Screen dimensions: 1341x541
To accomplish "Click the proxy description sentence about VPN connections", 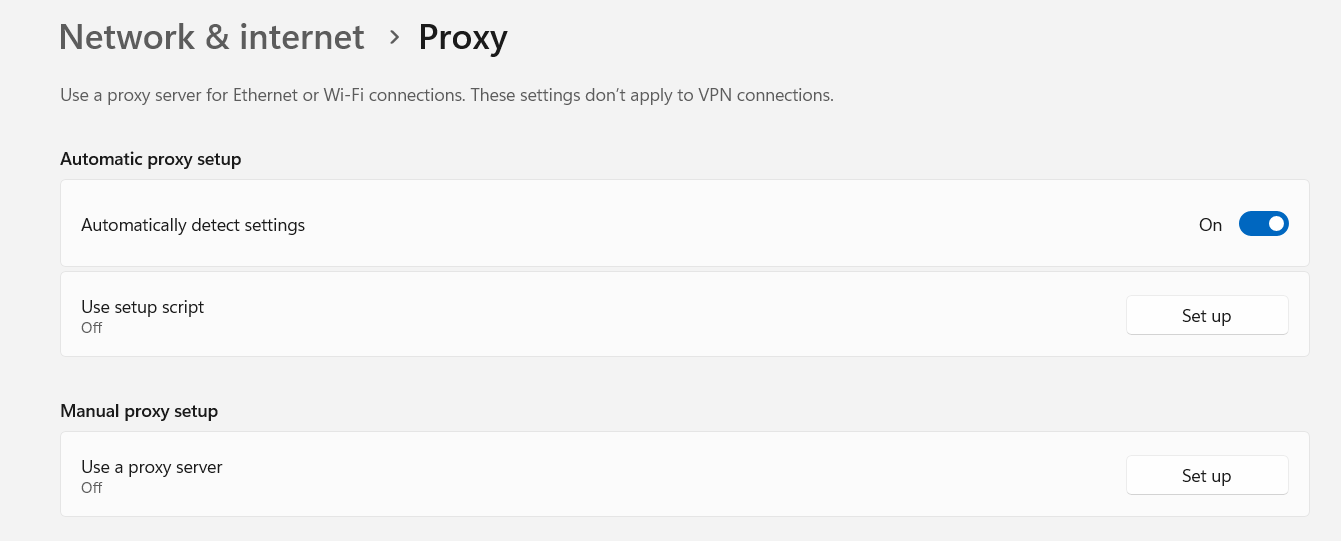I will coord(447,96).
